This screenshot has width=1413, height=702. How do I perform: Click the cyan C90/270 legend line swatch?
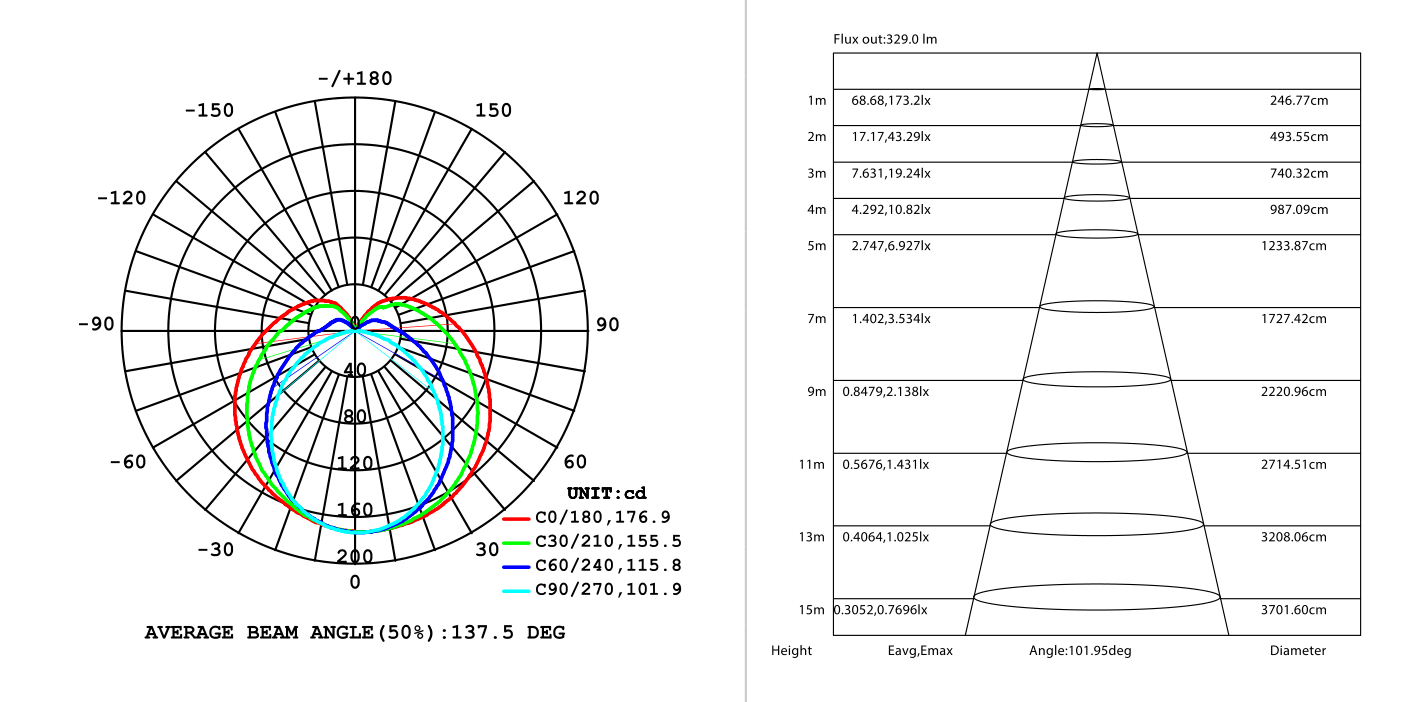516,590
